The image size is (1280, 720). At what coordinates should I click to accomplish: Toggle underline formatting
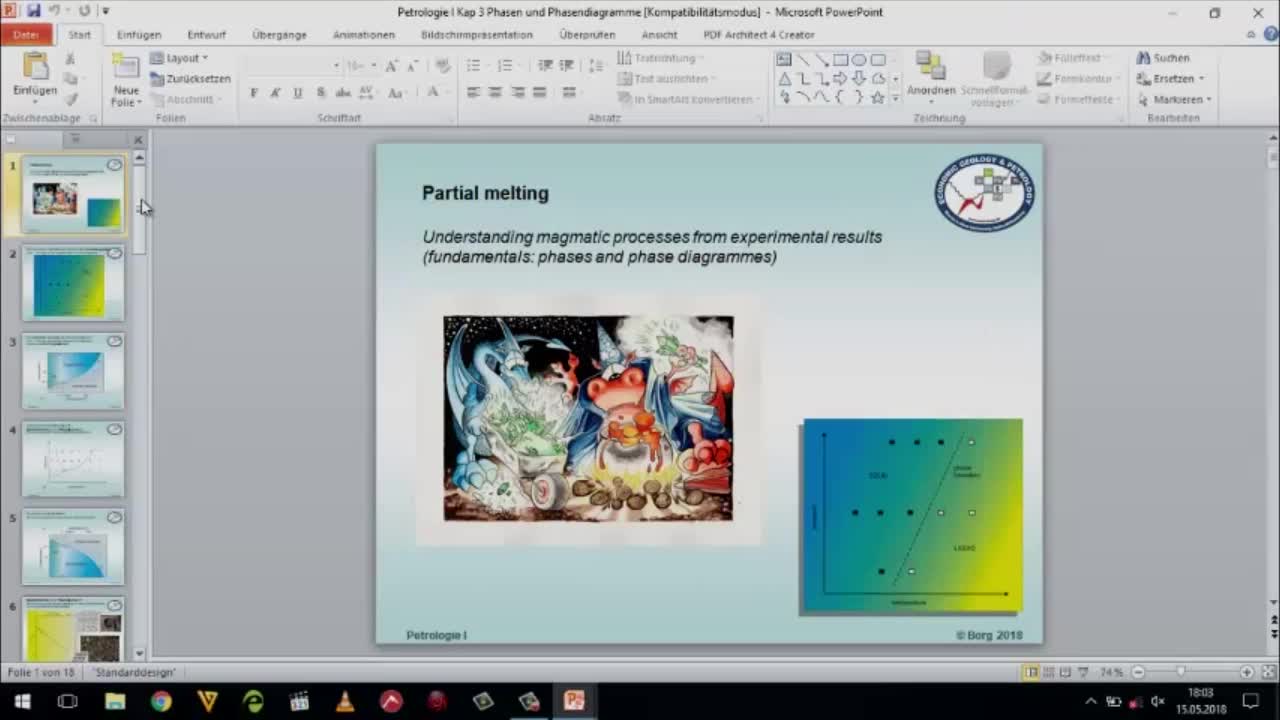tap(298, 93)
